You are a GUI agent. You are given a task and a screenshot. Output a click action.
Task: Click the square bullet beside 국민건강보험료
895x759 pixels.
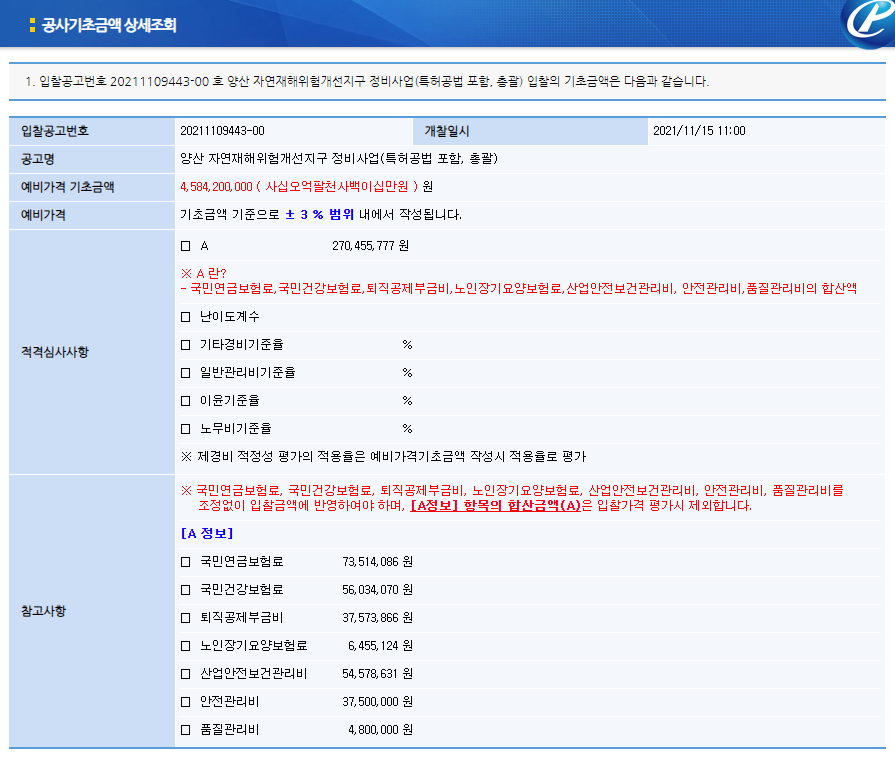coord(186,590)
